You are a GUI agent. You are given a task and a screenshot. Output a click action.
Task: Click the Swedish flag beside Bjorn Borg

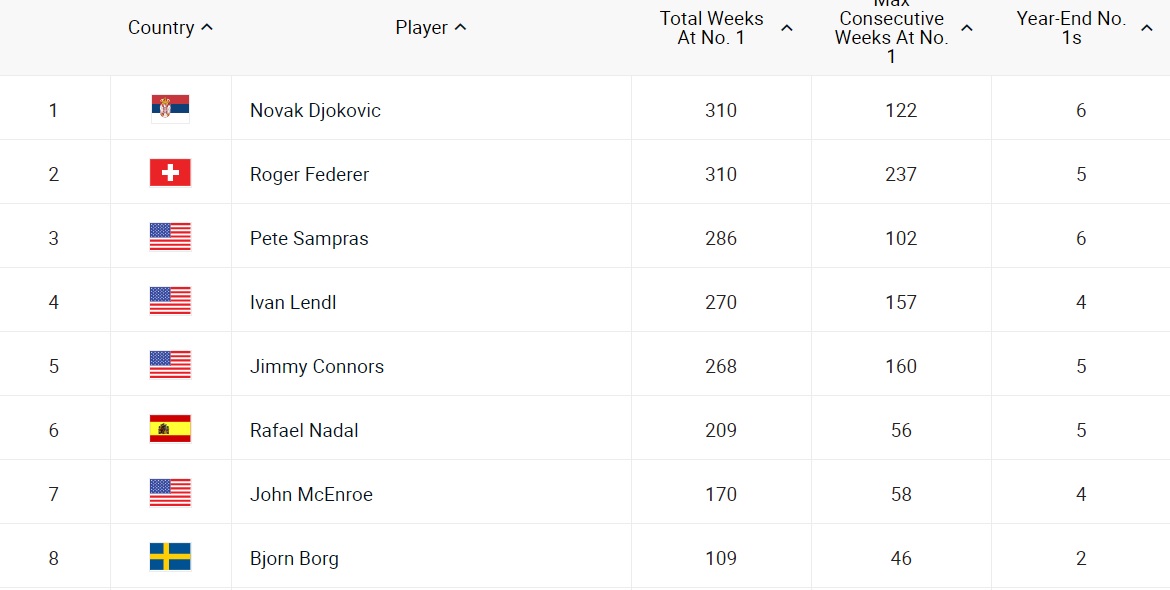coord(170,557)
